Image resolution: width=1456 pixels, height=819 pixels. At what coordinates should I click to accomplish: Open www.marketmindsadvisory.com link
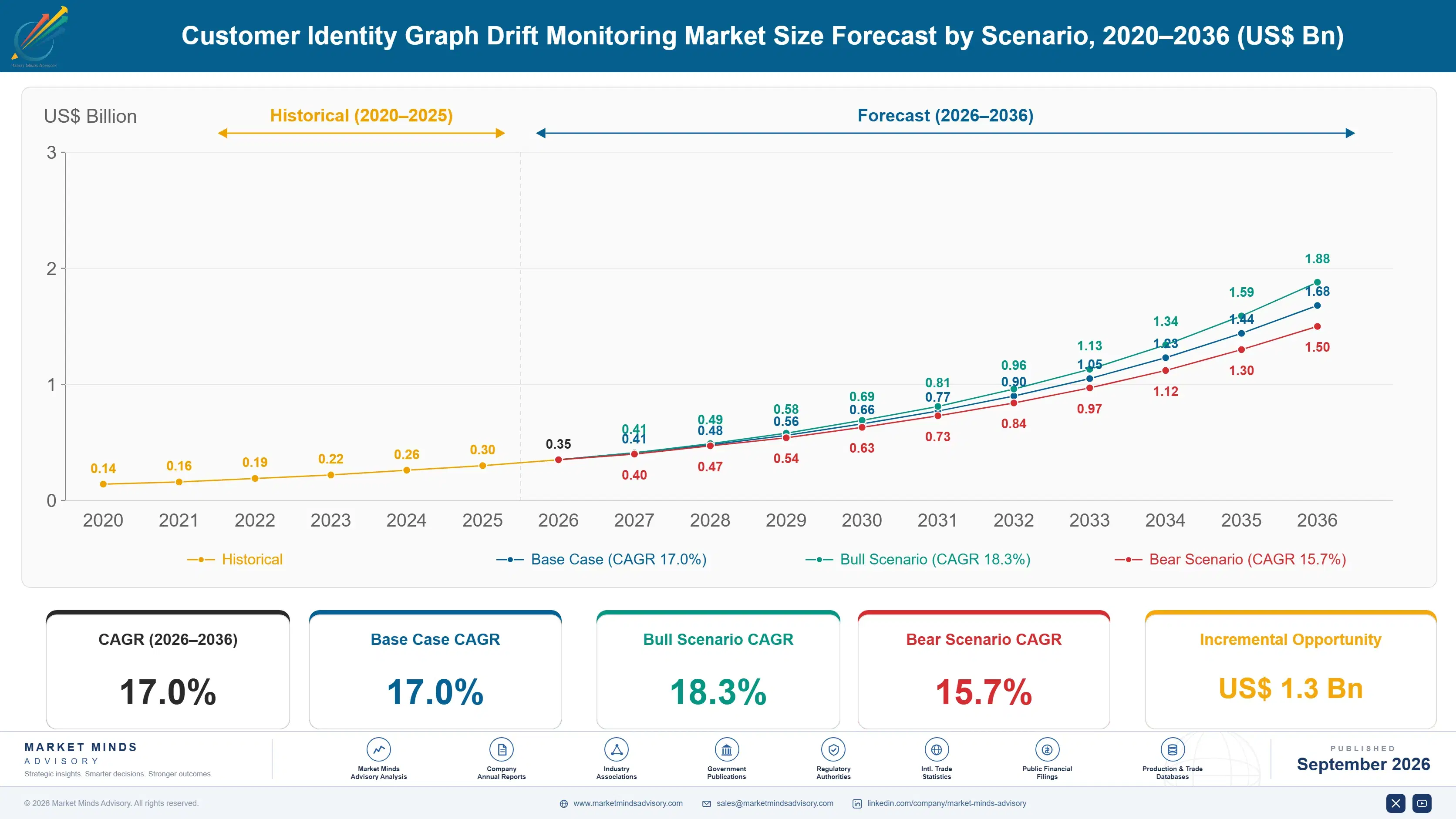coord(628,803)
